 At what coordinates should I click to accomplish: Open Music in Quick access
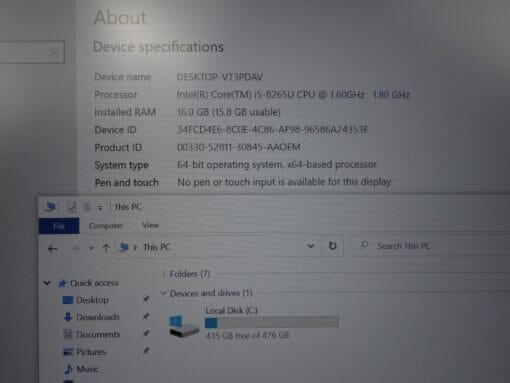(x=87, y=369)
